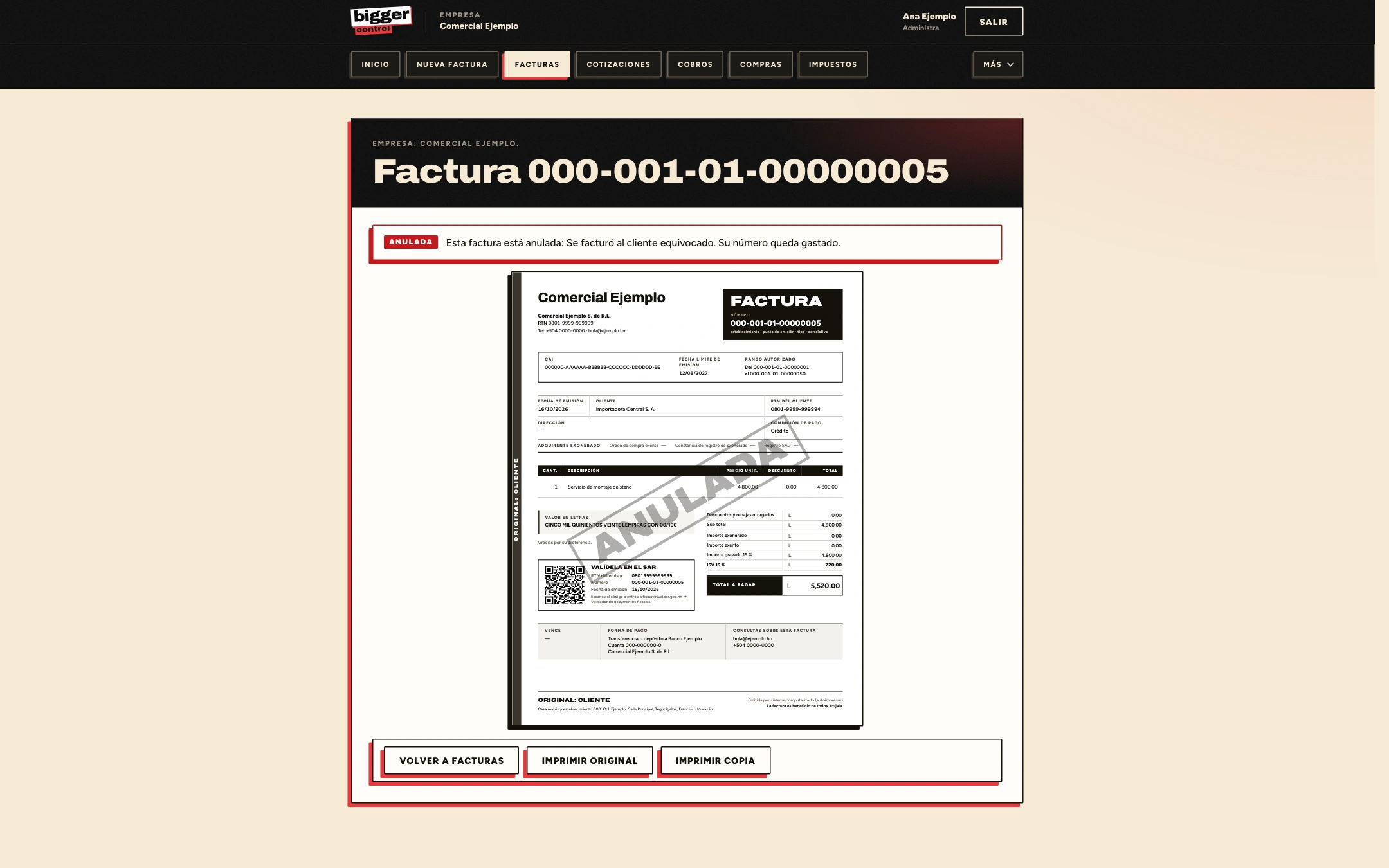Click the SALIR button
This screenshot has width=1389, height=868.
point(994,22)
